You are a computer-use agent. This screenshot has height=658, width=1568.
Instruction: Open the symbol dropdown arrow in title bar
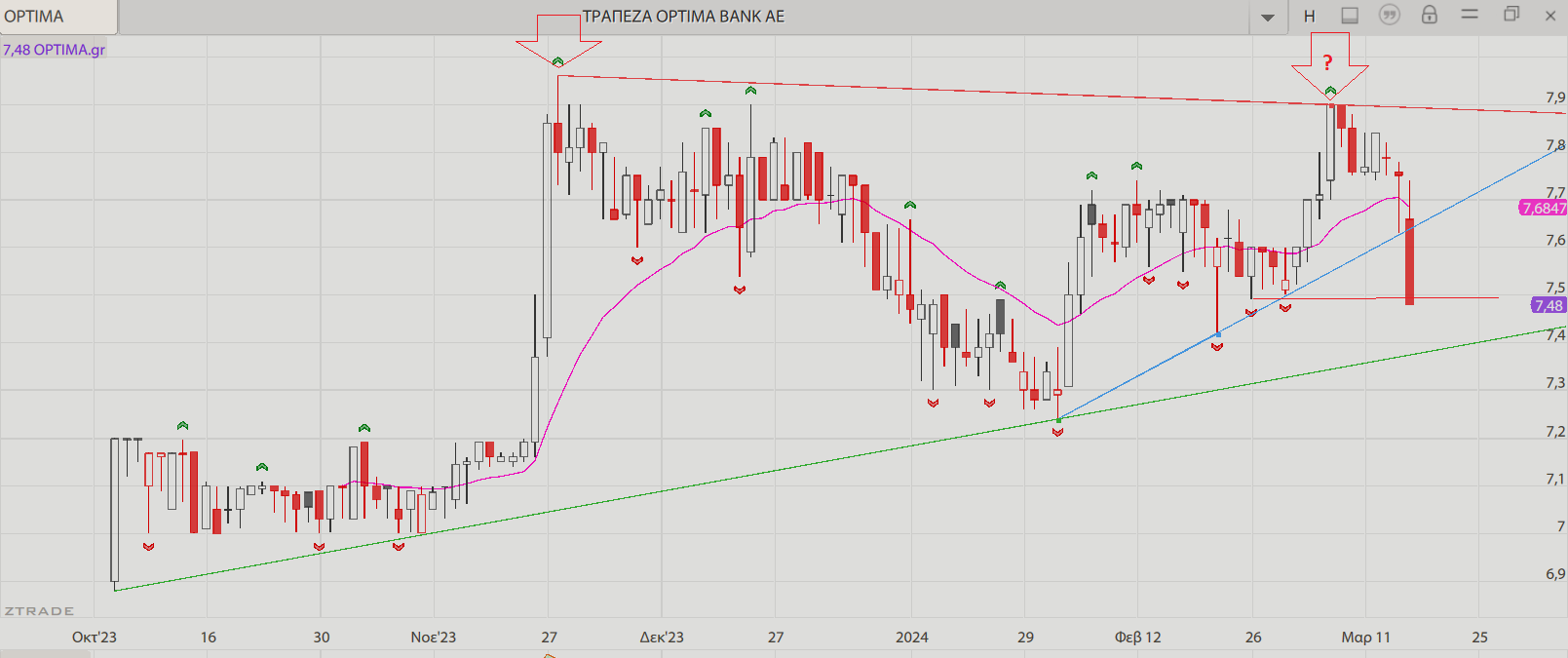point(1268,18)
